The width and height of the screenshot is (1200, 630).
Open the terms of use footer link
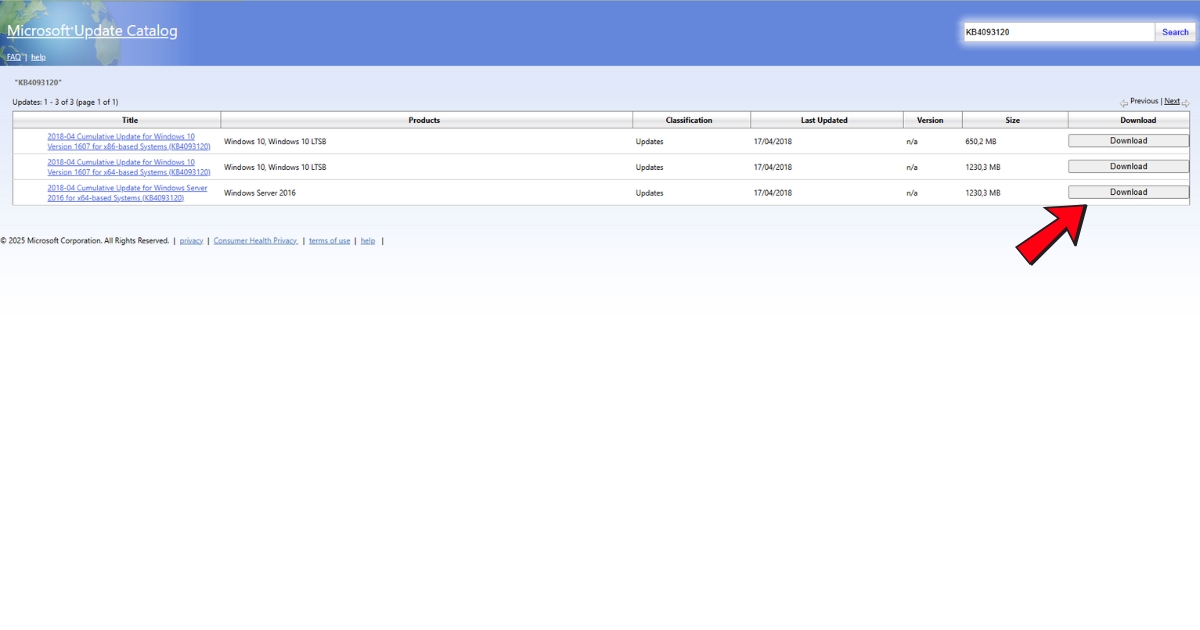click(329, 241)
